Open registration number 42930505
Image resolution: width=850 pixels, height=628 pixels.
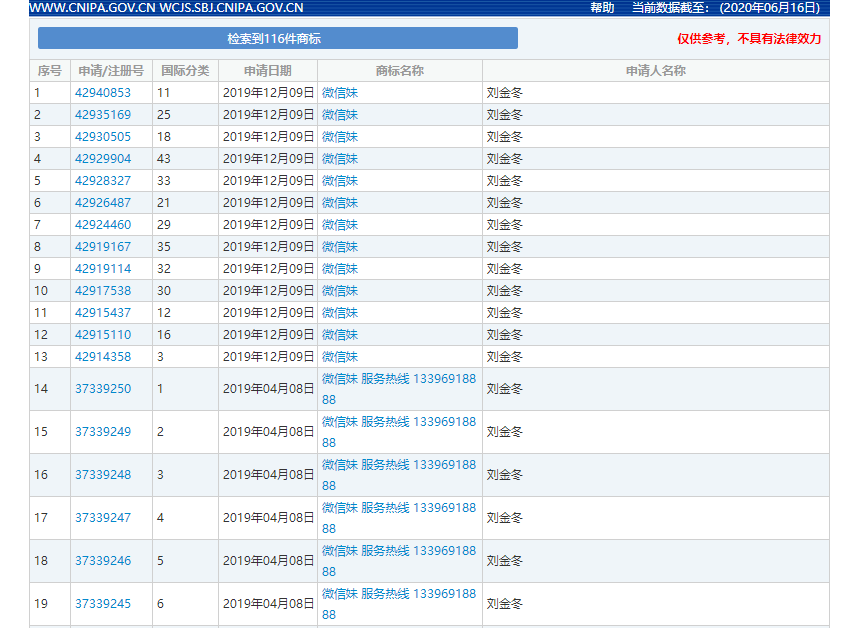coord(103,137)
